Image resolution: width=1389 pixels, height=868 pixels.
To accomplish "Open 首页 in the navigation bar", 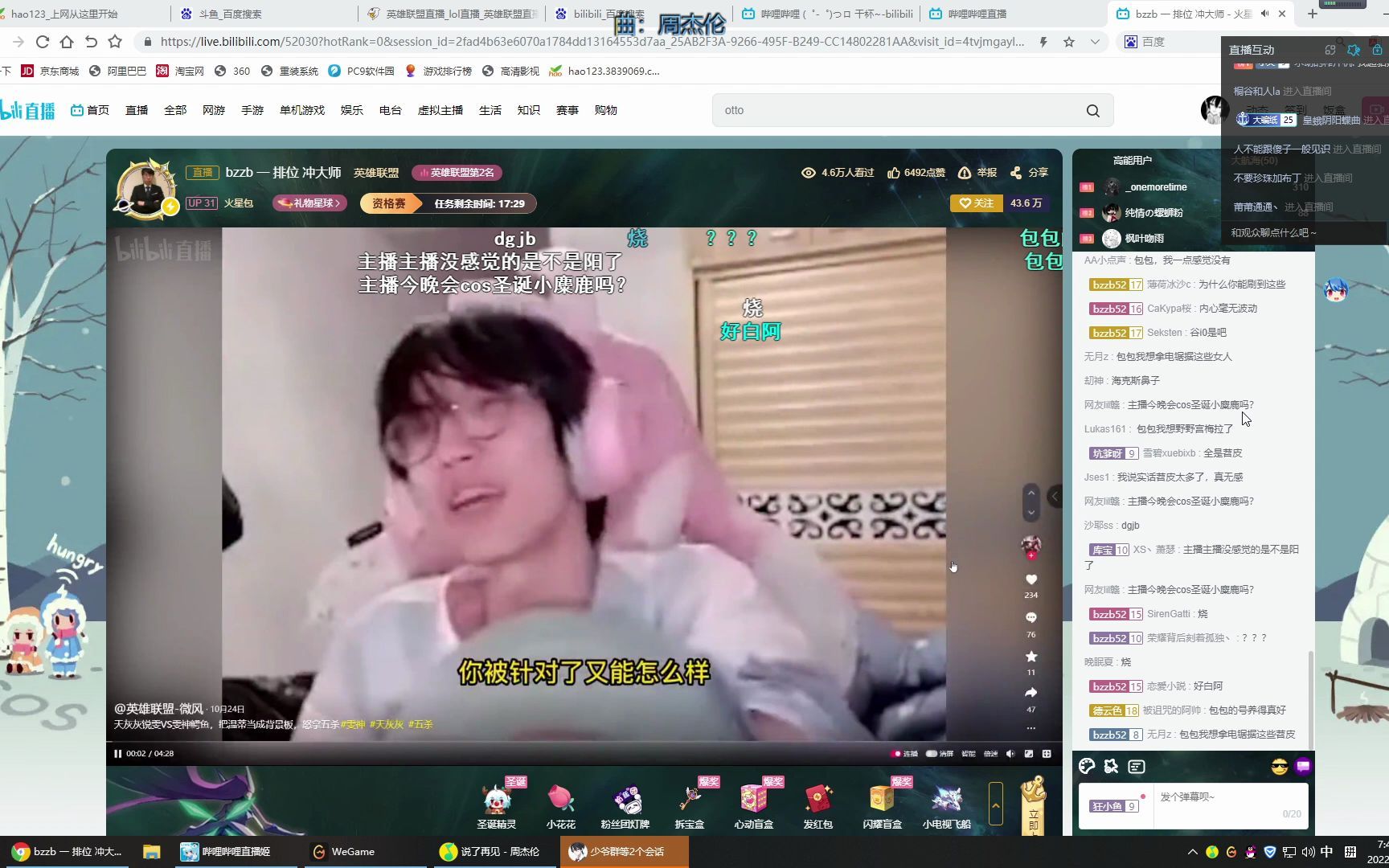I will (90, 110).
